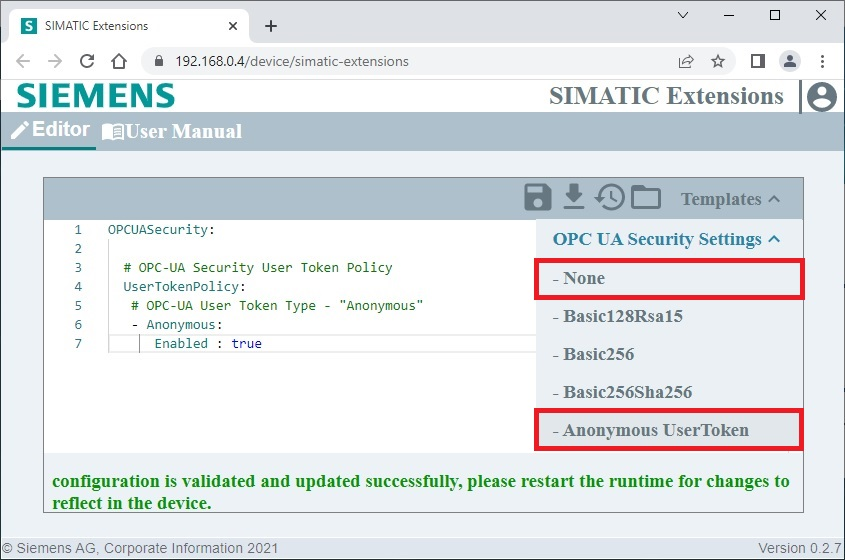Screen dimensions: 845x560
Task: Click the '# OPC-UA Security User Token Policy' comment
Action: point(258,267)
